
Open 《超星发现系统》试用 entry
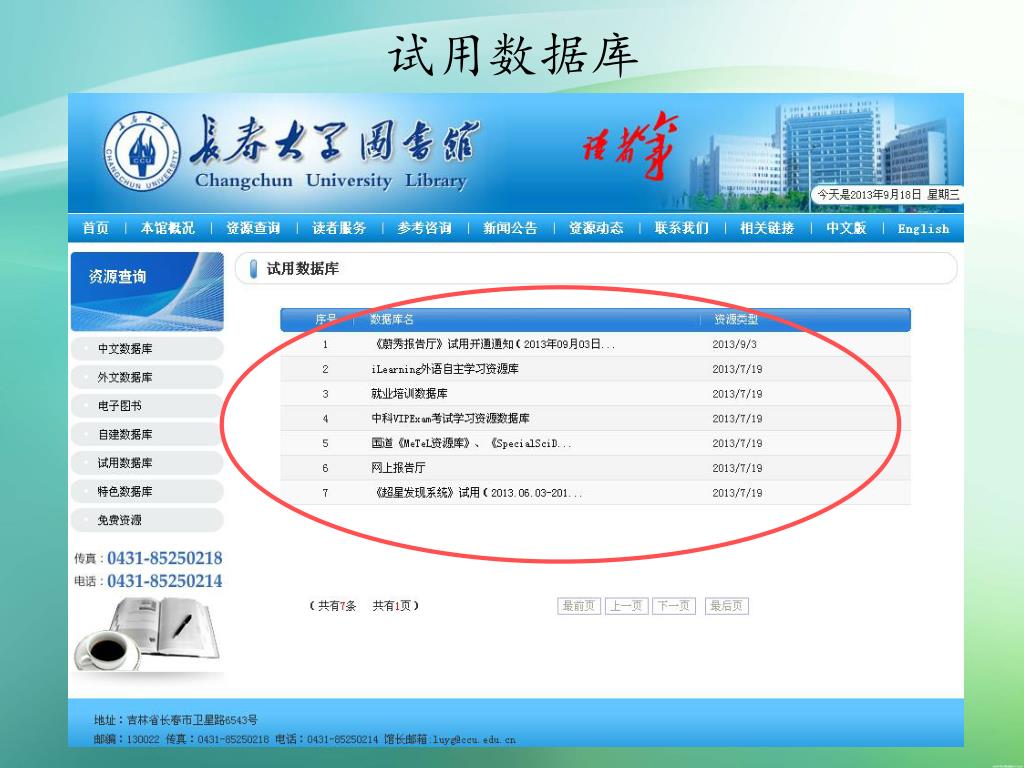tap(477, 493)
